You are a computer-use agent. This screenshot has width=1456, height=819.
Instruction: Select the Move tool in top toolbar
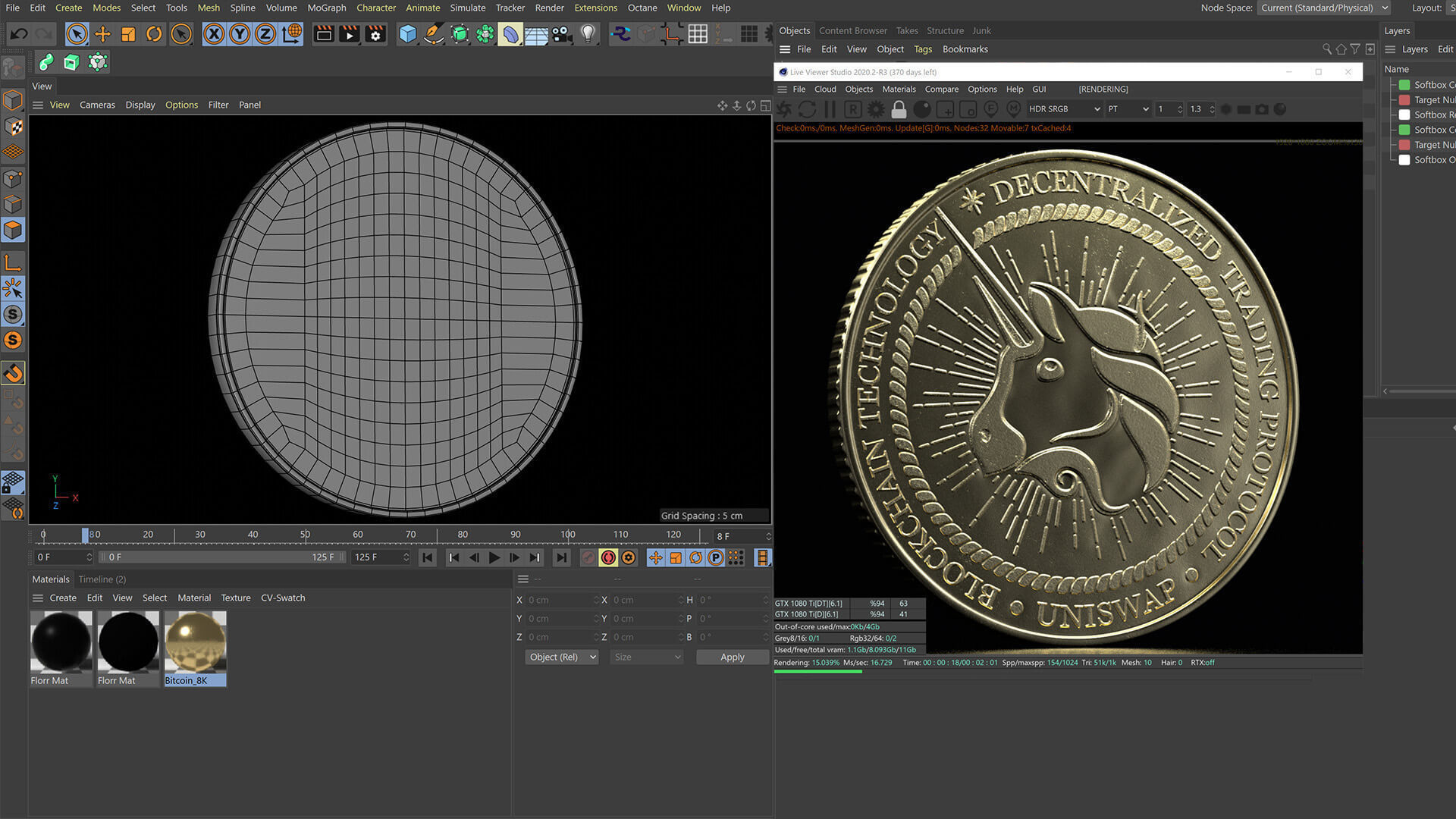pyautogui.click(x=102, y=34)
